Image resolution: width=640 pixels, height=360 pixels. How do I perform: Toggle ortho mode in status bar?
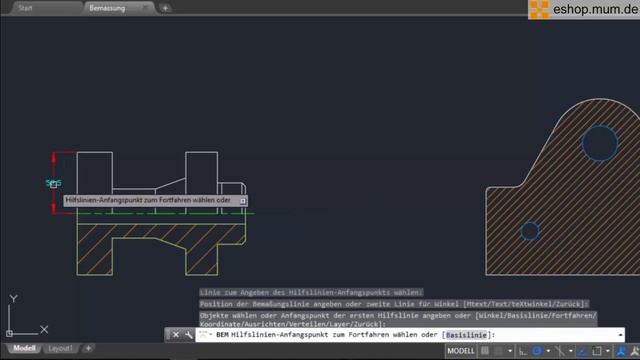pyautogui.click(x=523, y=351)
